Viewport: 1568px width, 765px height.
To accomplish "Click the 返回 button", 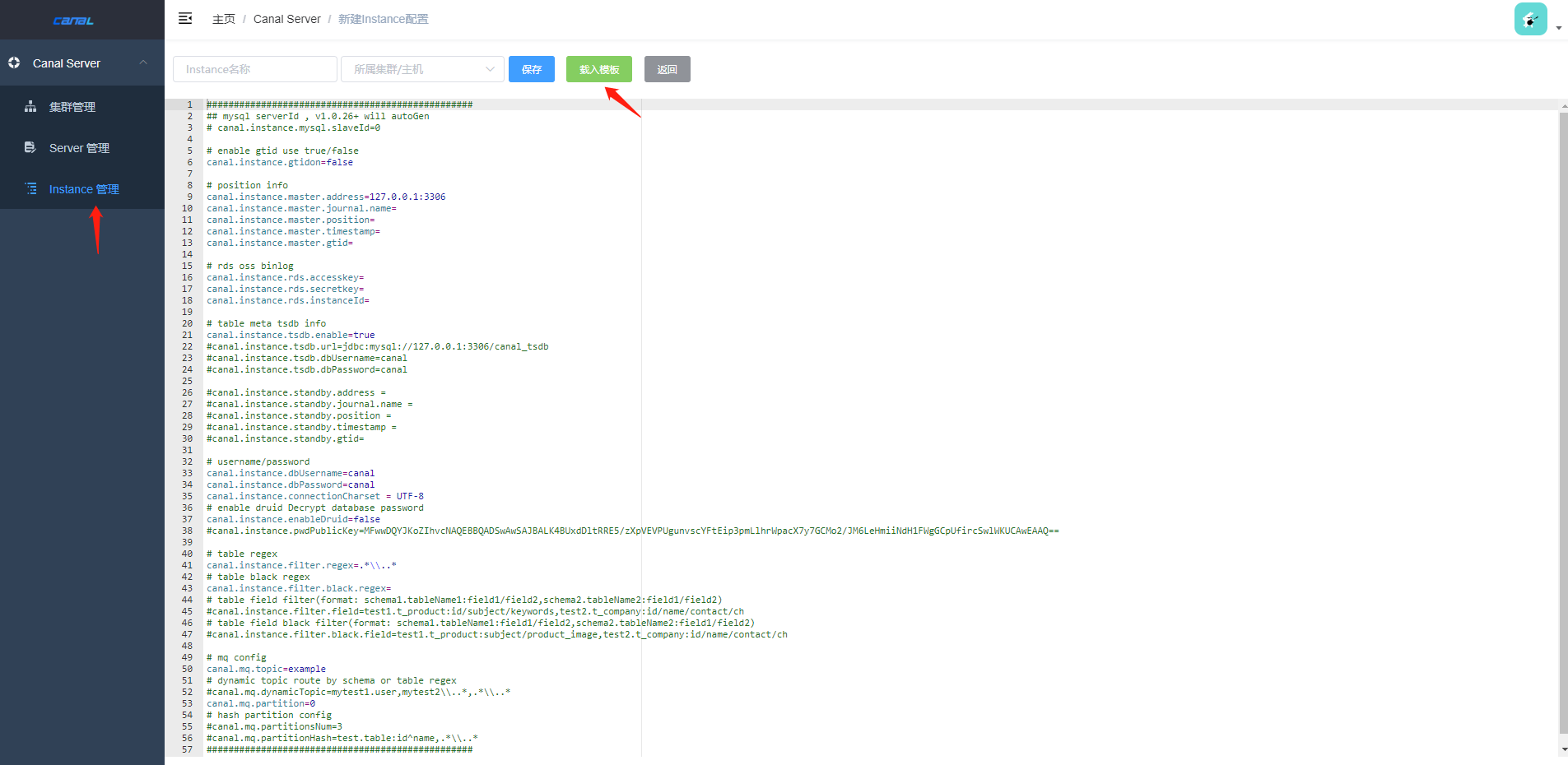I will point(668,69).
